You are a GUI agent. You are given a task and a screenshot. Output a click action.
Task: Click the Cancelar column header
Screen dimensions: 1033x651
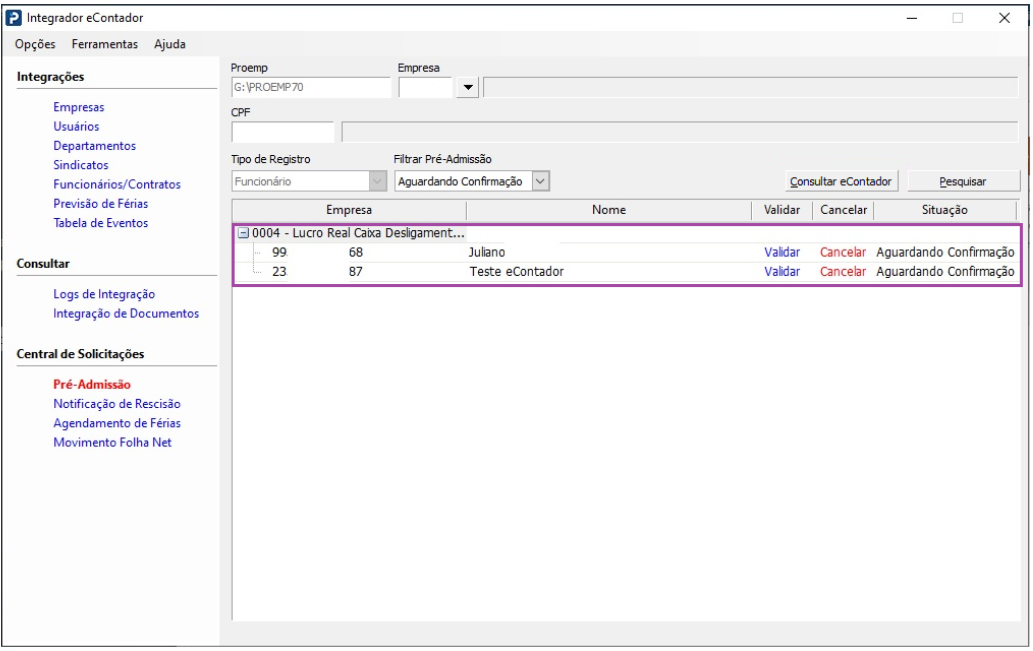point(843,210)
